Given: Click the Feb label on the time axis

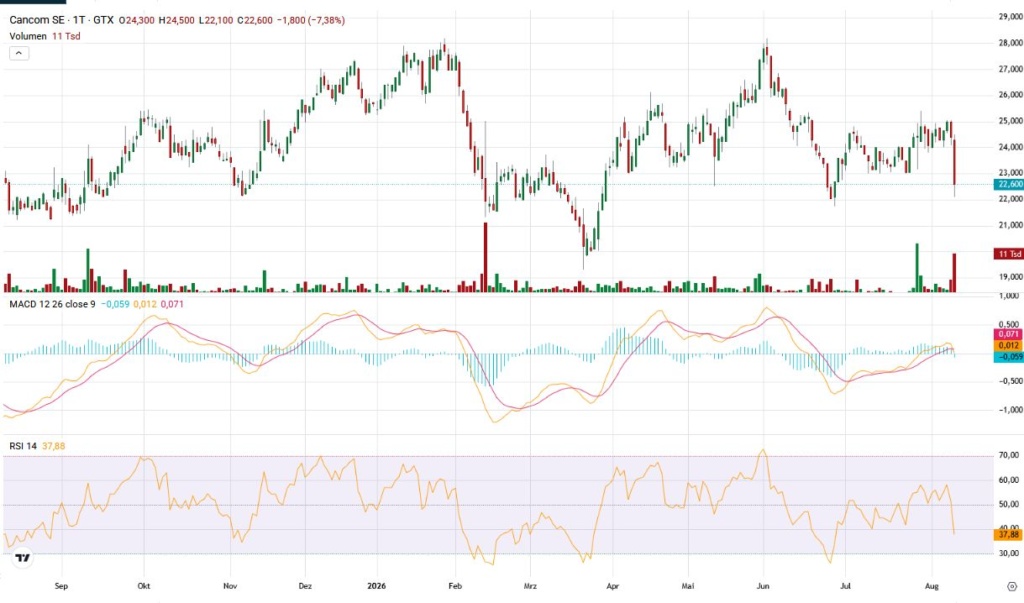Looking at the screenshot, I should (455, 586).
